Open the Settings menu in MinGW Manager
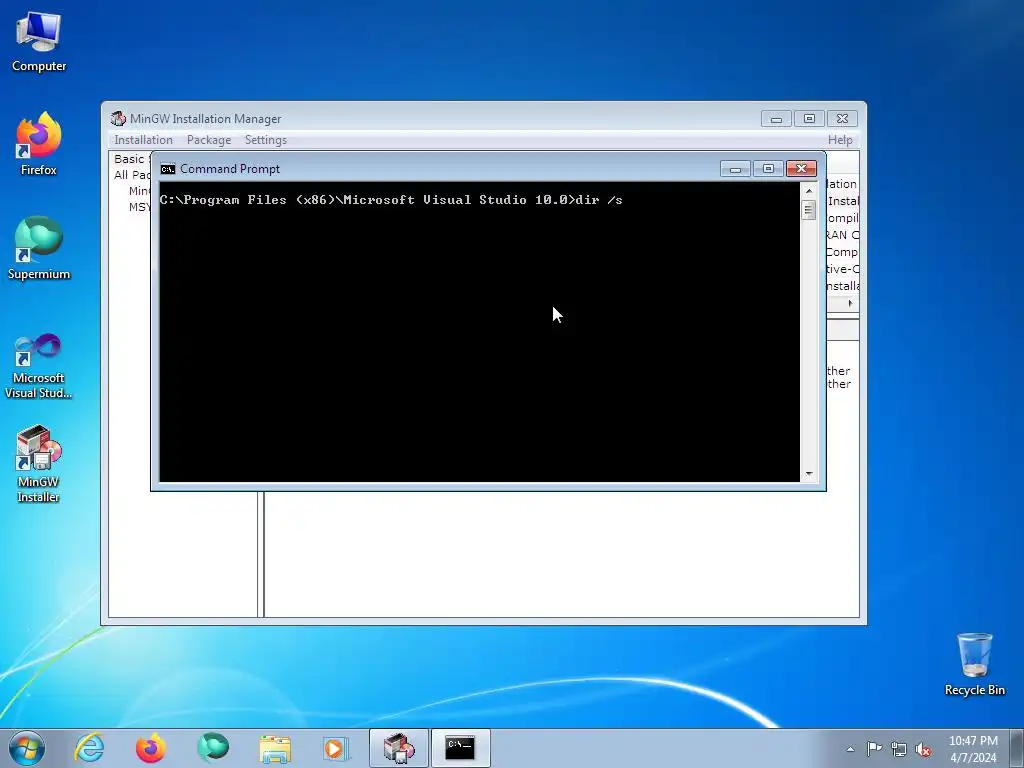The width and height of the screenshot is (1024, 768). pyautogui.click(x=266, y=140)
